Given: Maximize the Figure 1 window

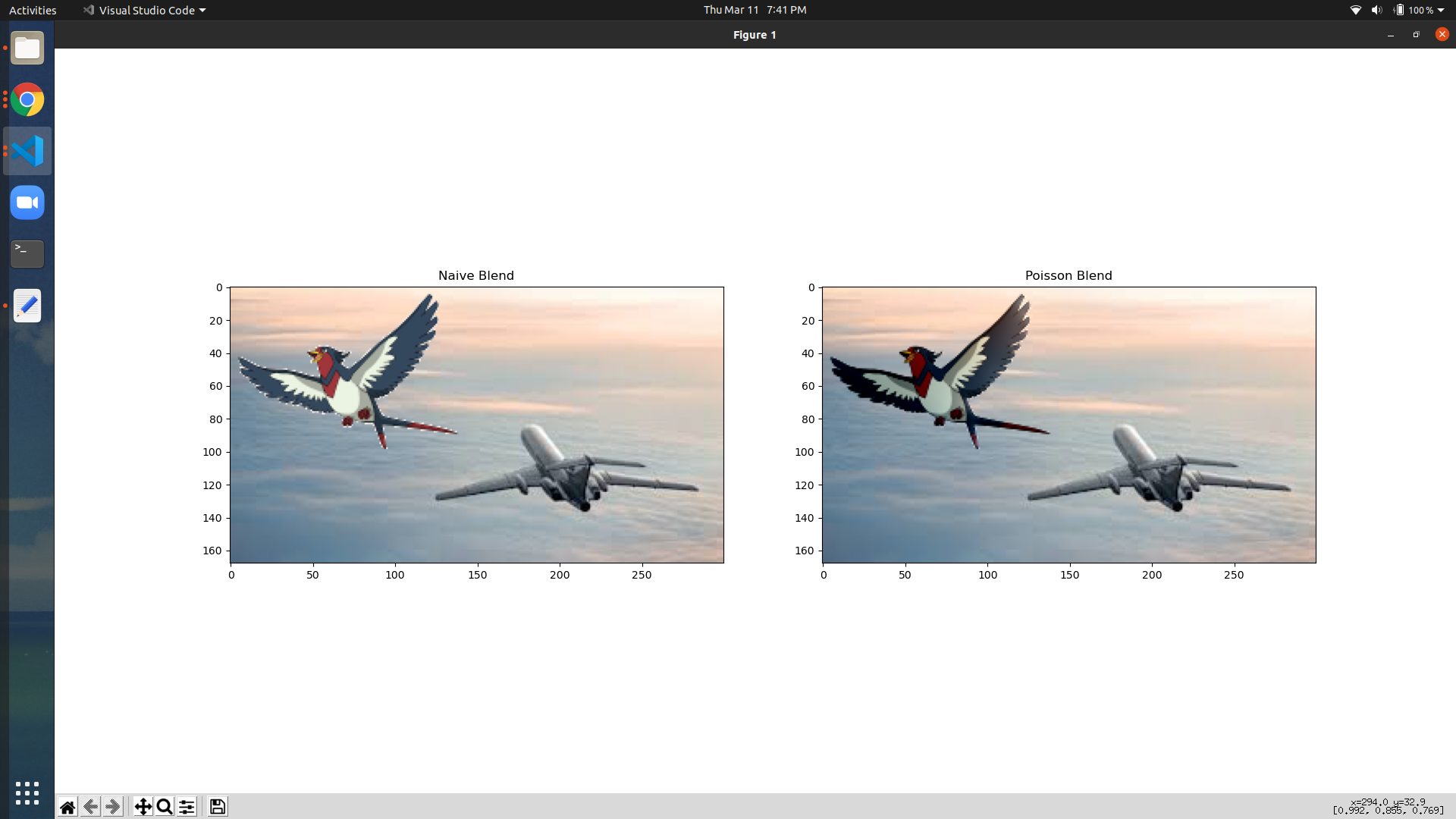Looking at the screenshot, I should click(1416, 35).
